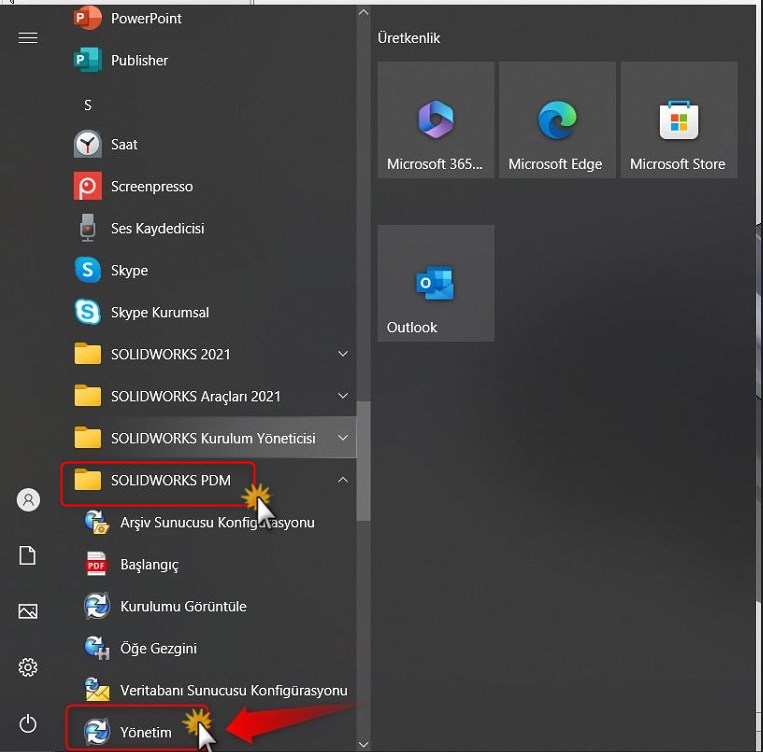Screen dimensions: 763x752
Task: Select the Öğe Gezgini label
Action: 159,648
